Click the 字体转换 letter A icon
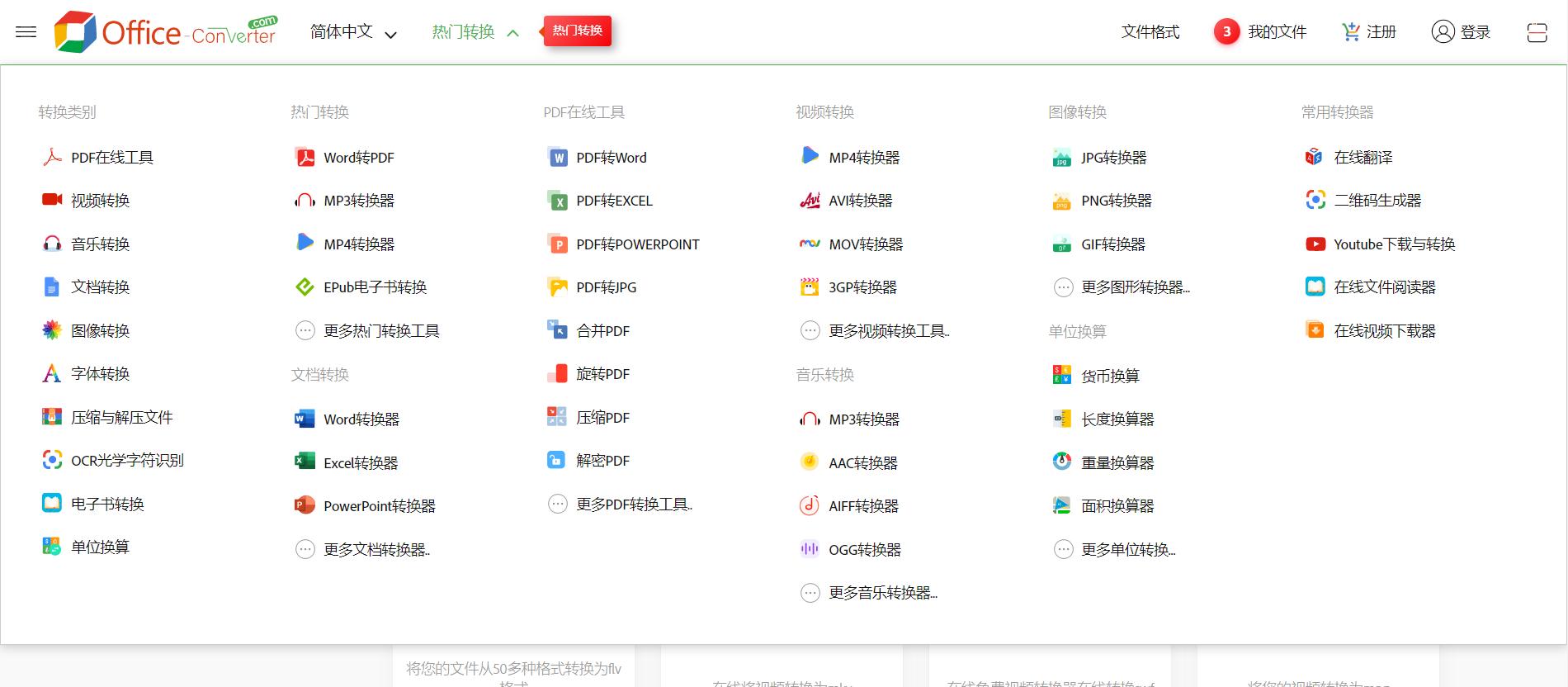Screen dimensions: 1568x687 tap(52, 373)
